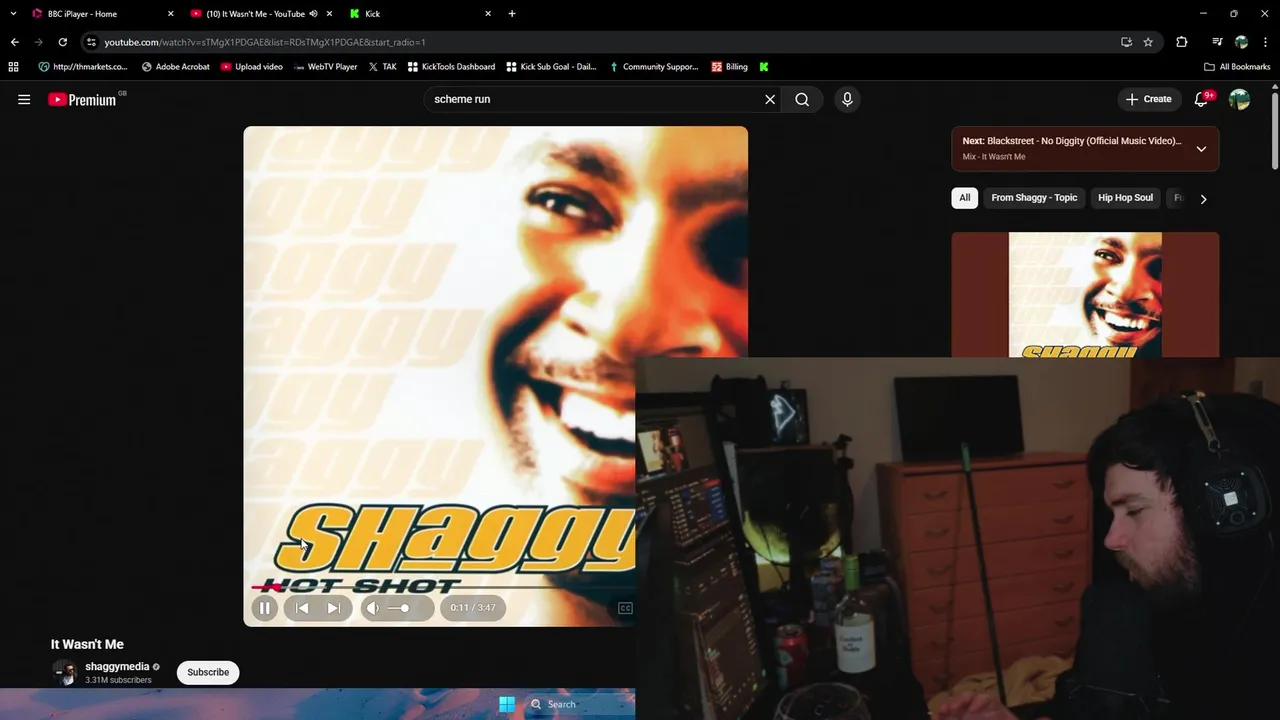Open the media control icon in toolbar
Viewport: 1280px width, 720px height.
(1217, 42)
